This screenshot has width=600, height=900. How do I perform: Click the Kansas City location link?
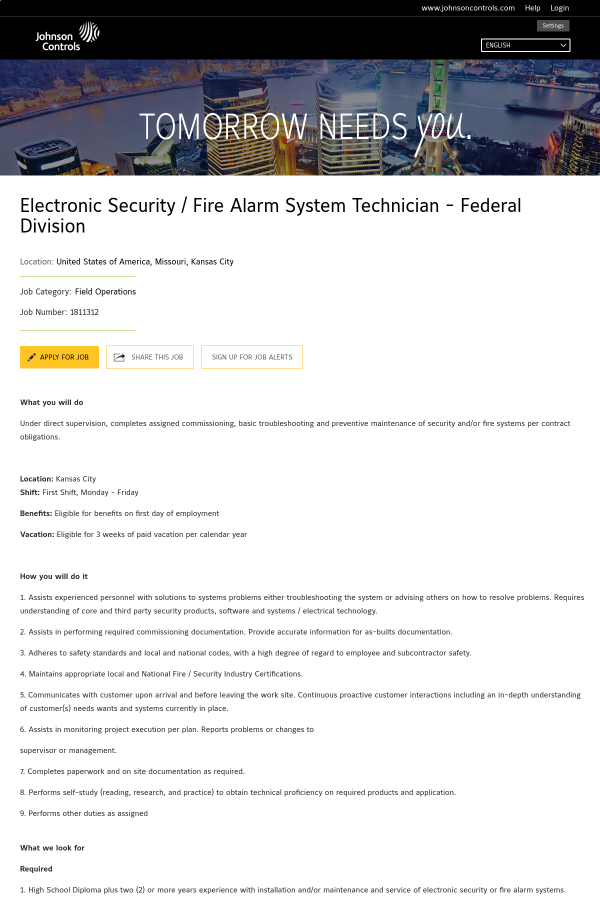[145, 261]
